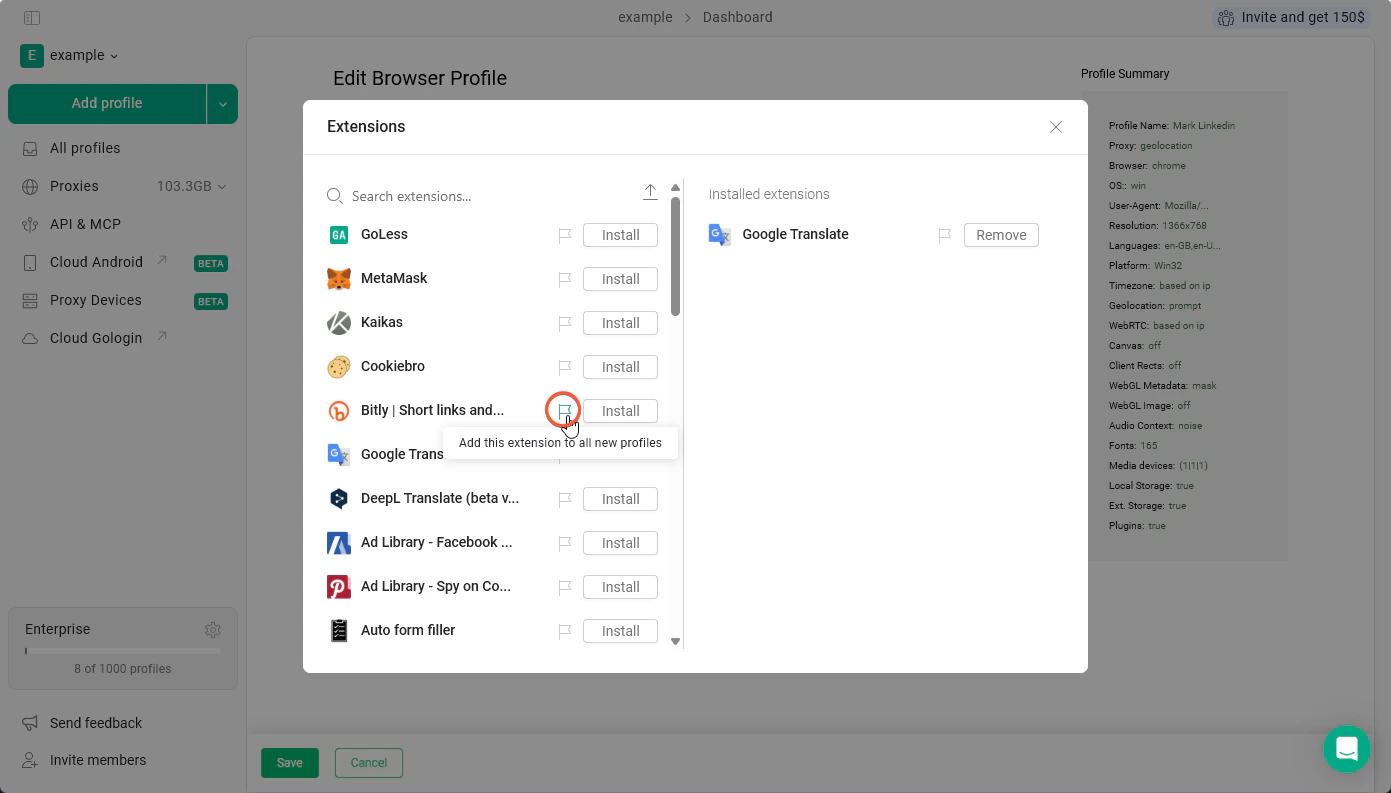
Task: Toggle MetaMask for all new profiles
Action: click(565, 279)
